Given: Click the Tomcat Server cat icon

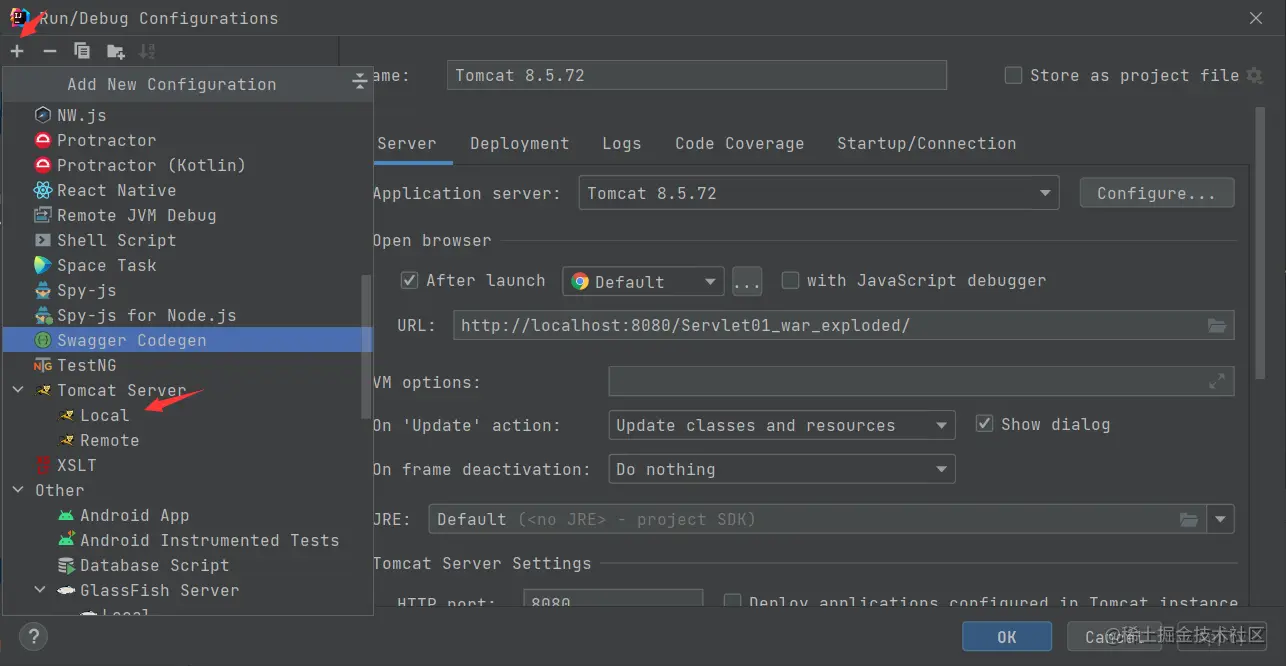Looking at the screenshot, I should coord(43,390).
